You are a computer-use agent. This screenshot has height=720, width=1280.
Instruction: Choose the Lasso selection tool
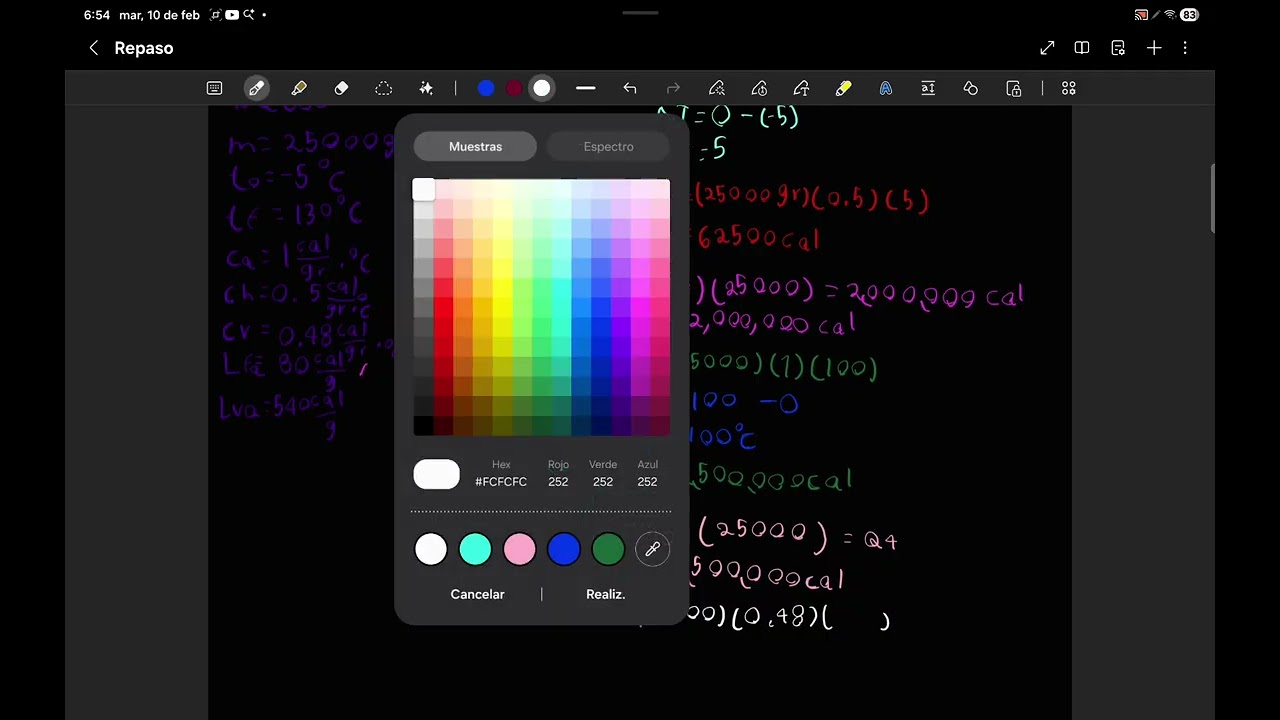[x=383, y=89]
